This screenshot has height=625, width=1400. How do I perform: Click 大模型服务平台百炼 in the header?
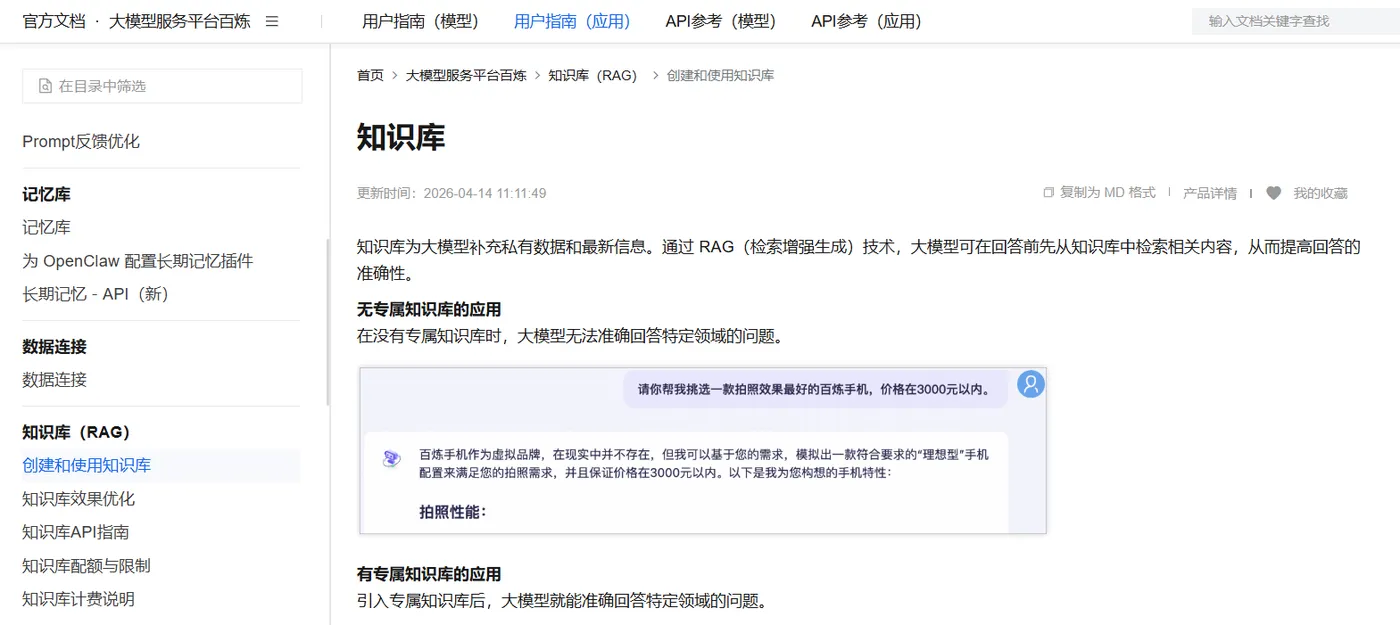(x=180, y=21)
